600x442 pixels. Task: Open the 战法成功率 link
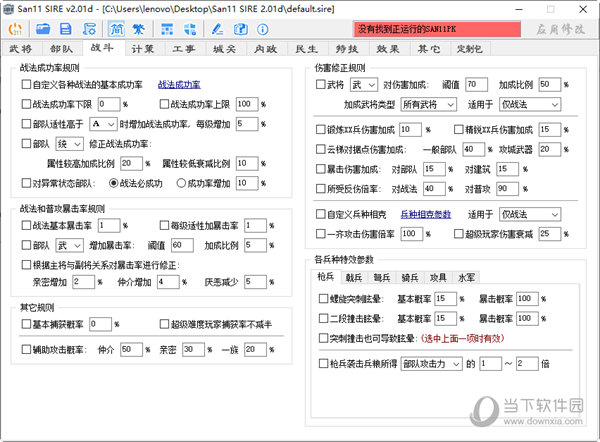click(179, 85)
